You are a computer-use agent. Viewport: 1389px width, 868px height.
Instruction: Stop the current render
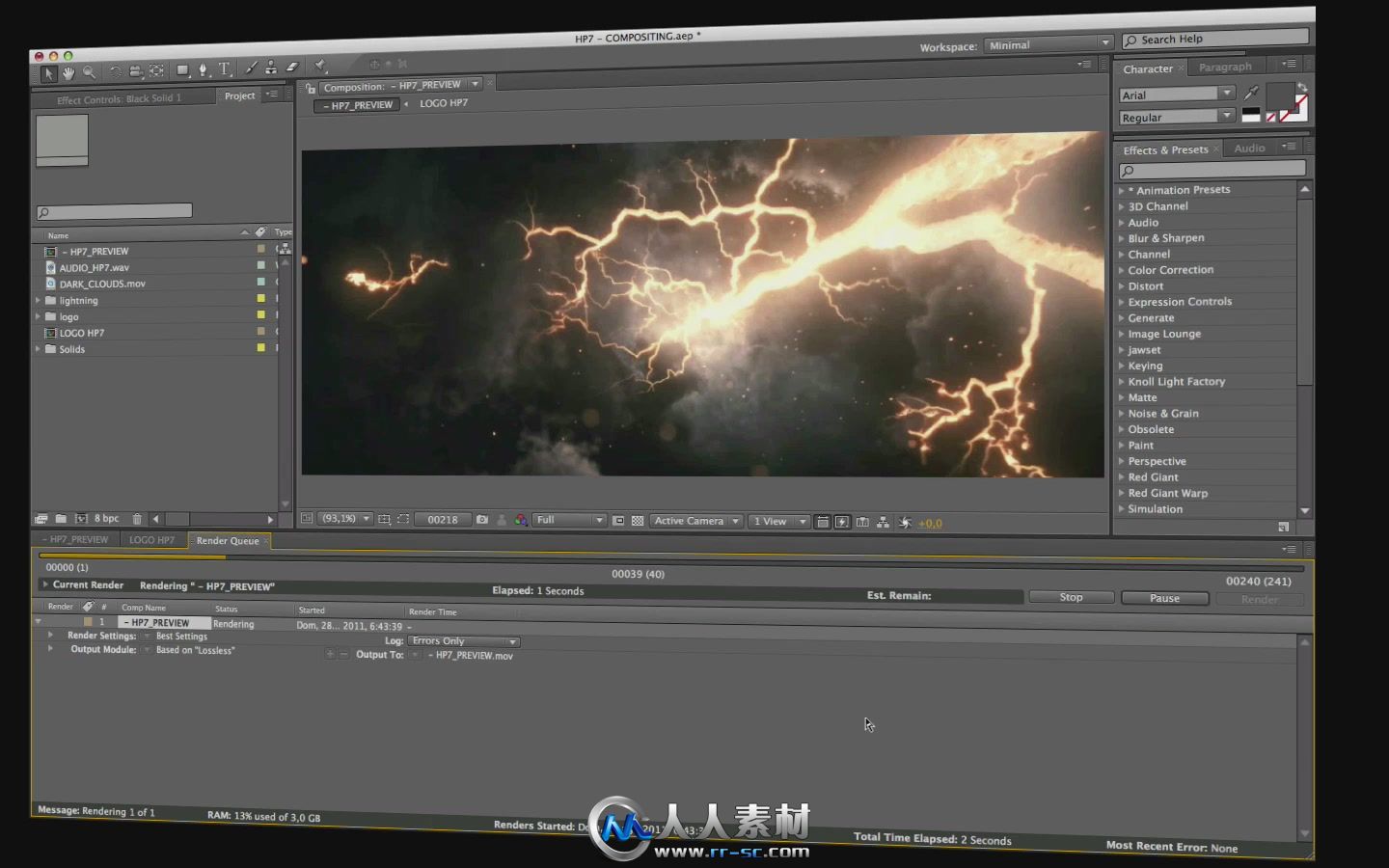coord(1071,597)
